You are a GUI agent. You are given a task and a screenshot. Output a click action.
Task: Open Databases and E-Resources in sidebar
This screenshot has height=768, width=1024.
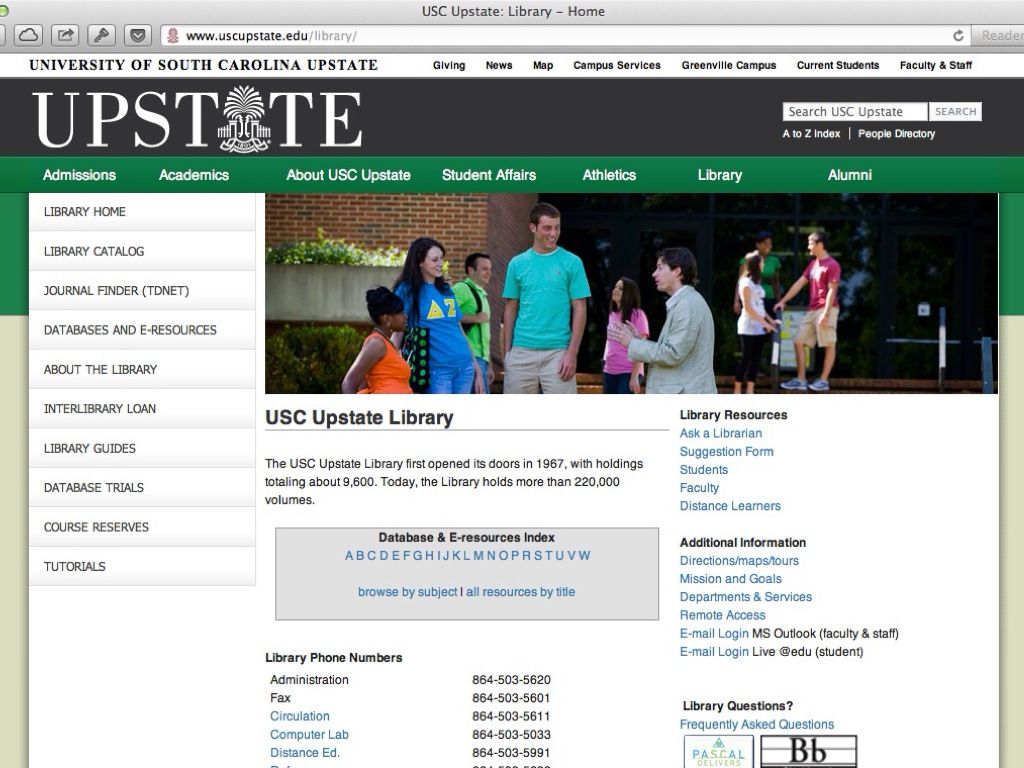tap(130, 330)
